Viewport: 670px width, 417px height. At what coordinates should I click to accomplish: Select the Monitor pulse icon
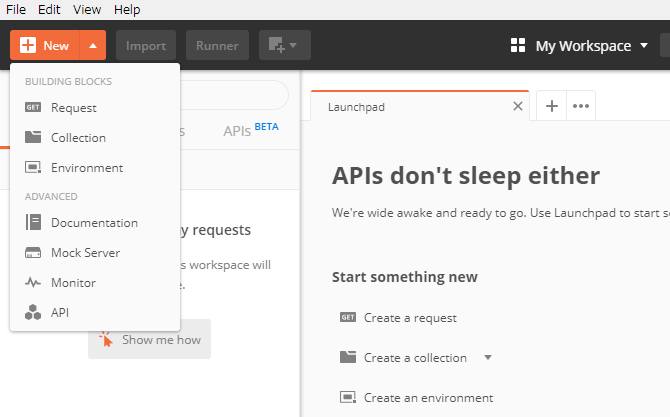[33, 283]
